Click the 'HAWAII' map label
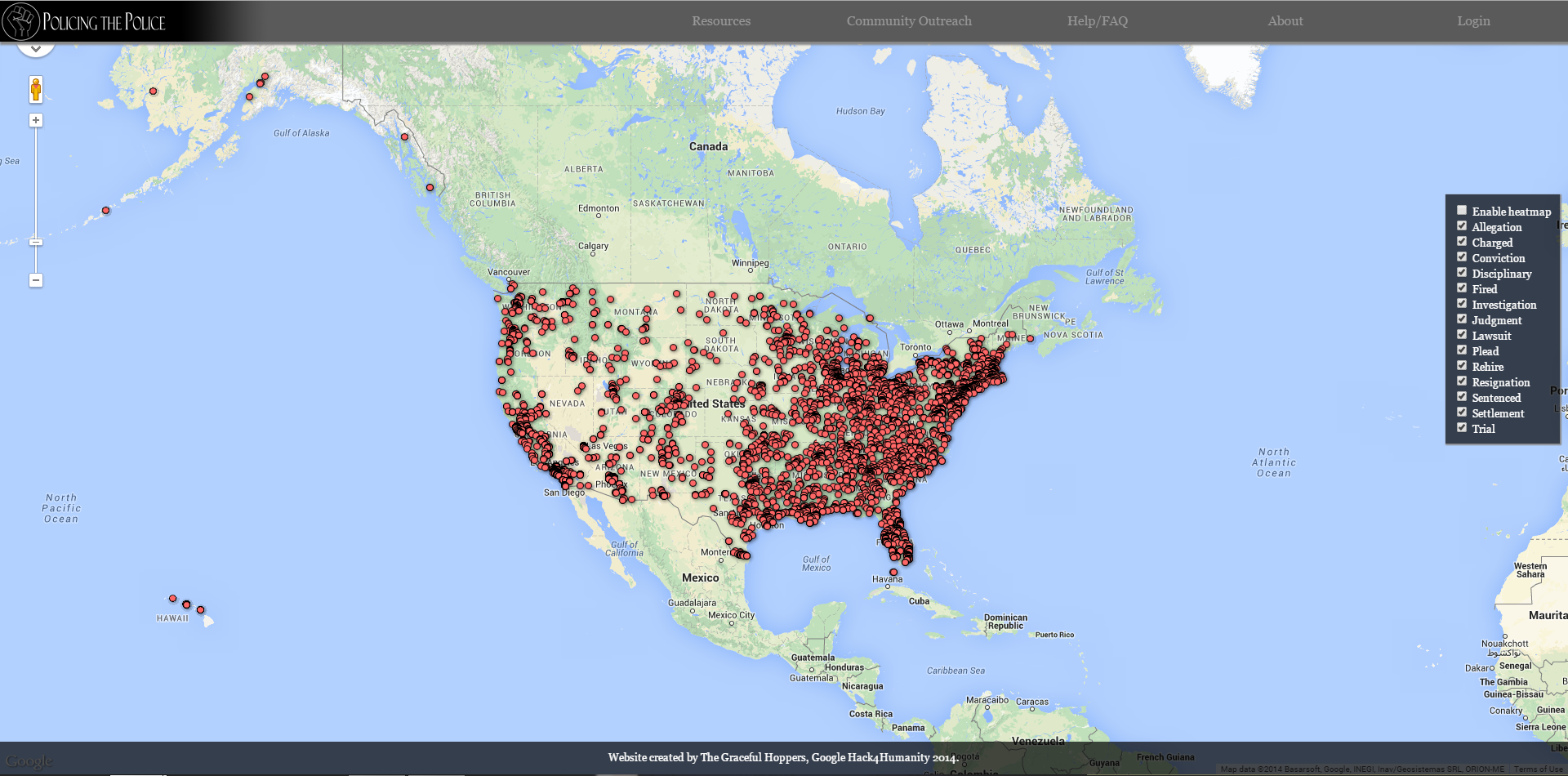The image size is (1568, 776). pyautogui.click(x=172, y=618)
